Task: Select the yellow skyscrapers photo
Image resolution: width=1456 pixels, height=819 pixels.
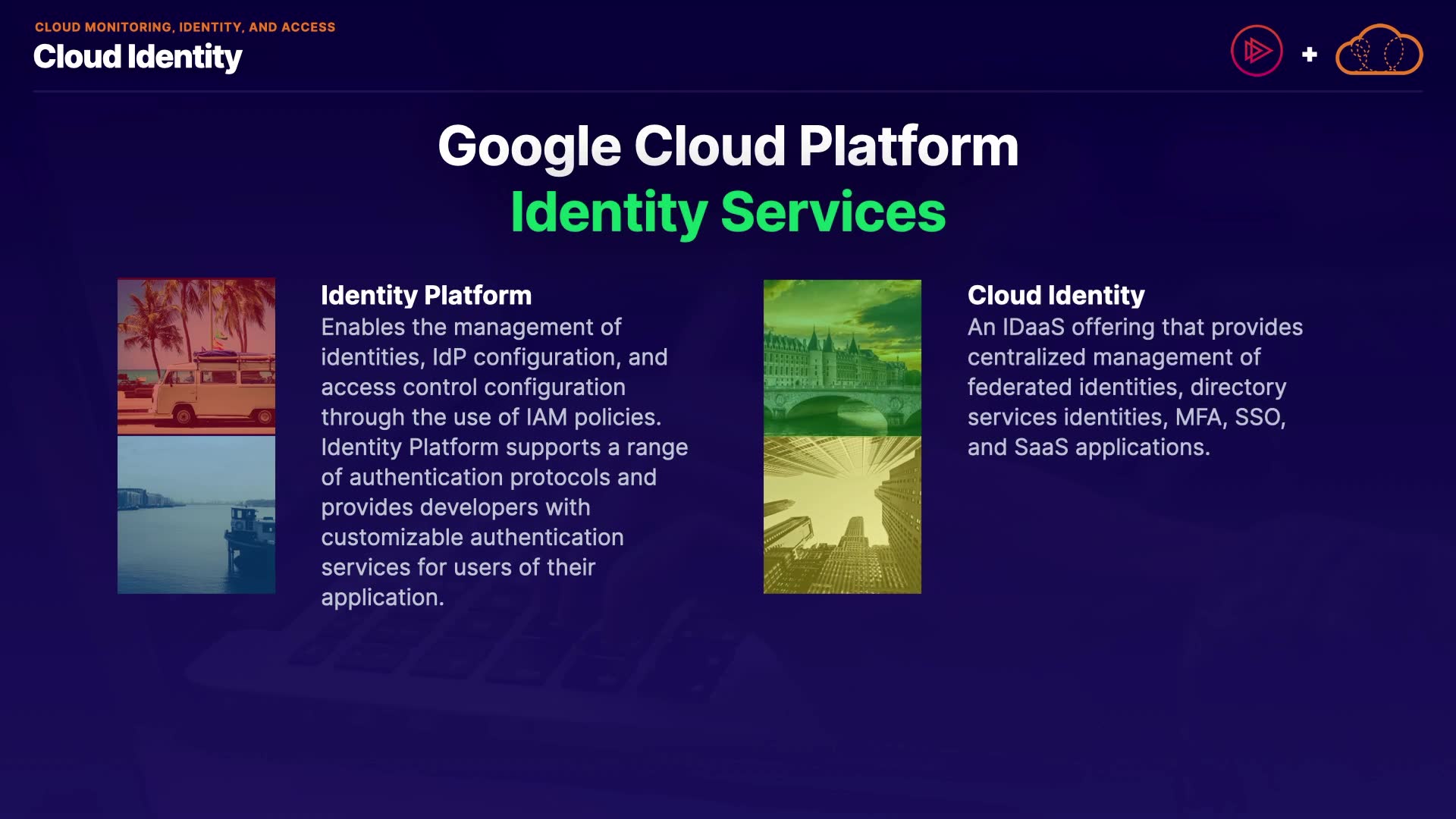Action: point(842,515)
